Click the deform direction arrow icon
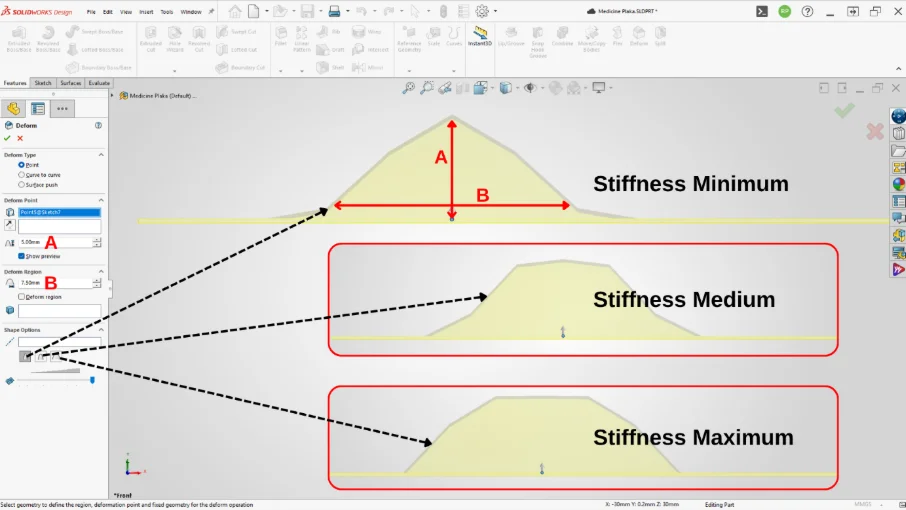This screenshot has width=906, height=510. point(10,224)
